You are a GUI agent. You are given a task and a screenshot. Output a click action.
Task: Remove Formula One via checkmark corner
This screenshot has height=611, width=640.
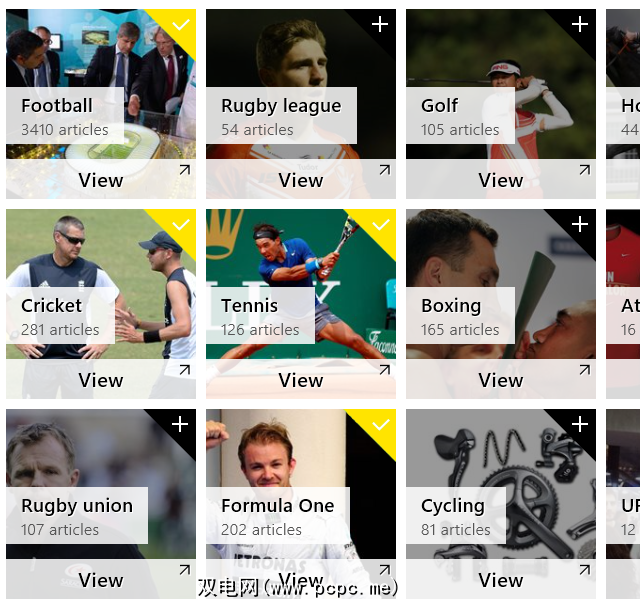380,424
